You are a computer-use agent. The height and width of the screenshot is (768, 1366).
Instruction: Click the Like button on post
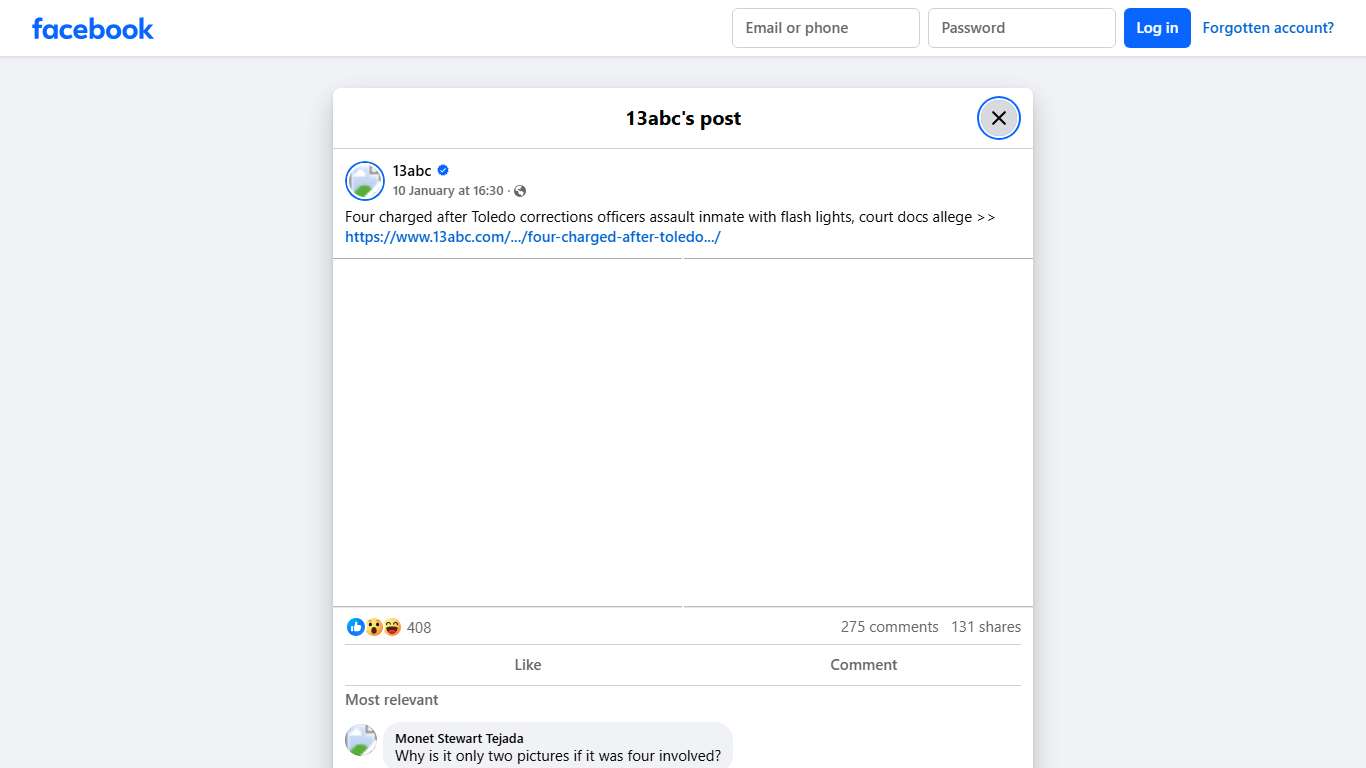pos(528,665)
